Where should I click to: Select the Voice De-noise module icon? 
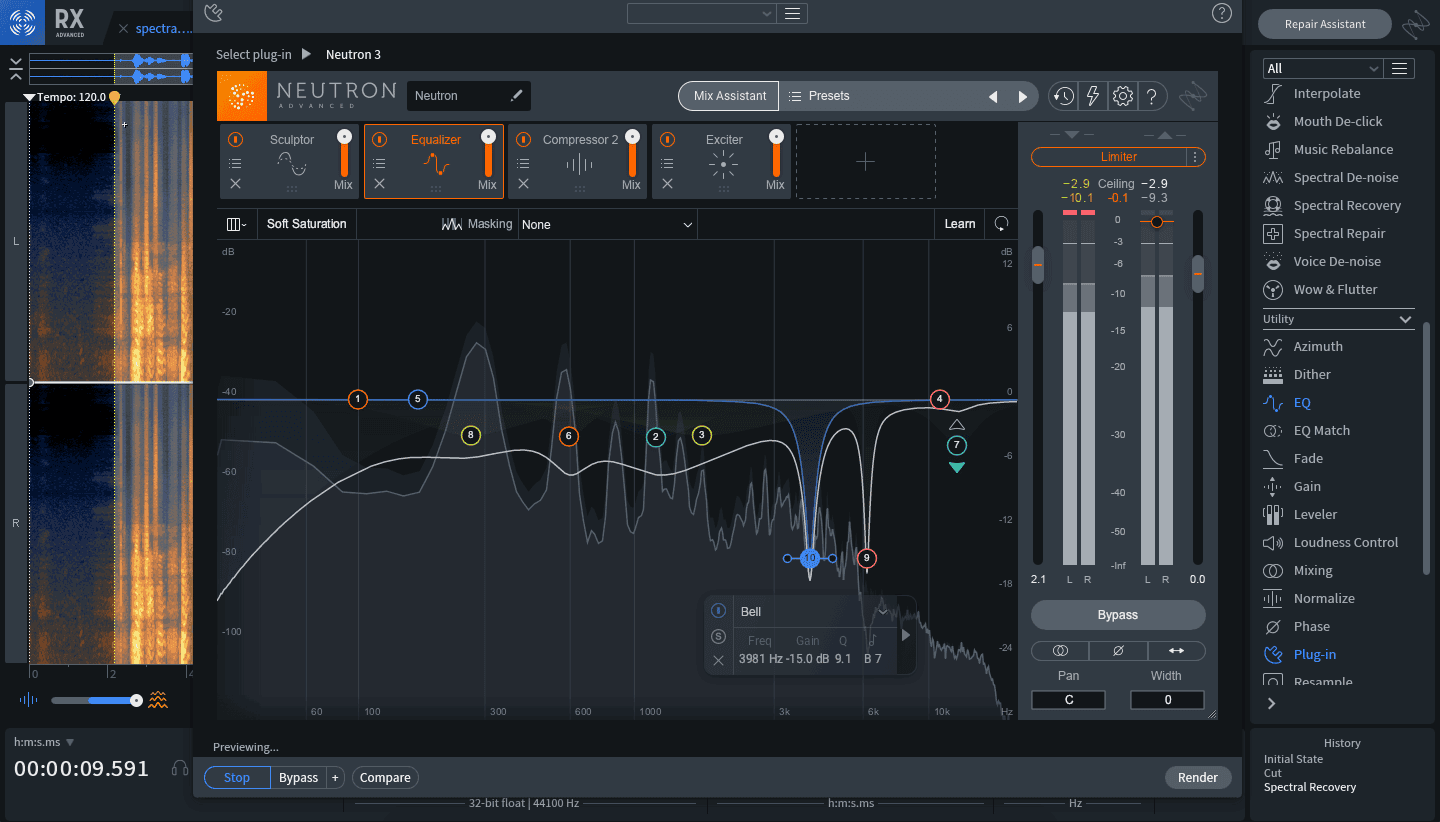(x=1273, y=261)
